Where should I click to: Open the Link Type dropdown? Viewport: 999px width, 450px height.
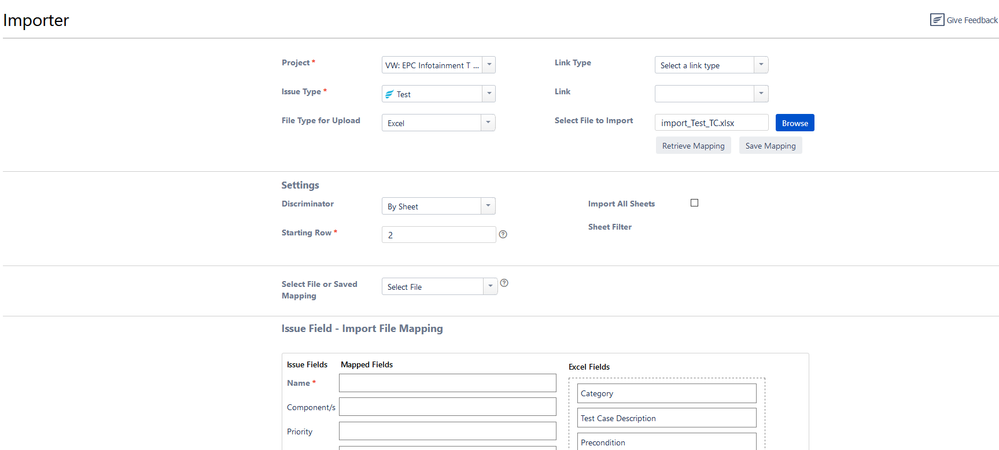(712, 65)
